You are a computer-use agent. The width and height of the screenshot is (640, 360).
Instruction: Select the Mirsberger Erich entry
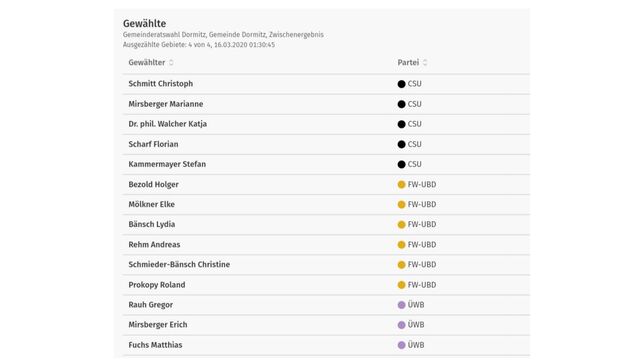326,325
